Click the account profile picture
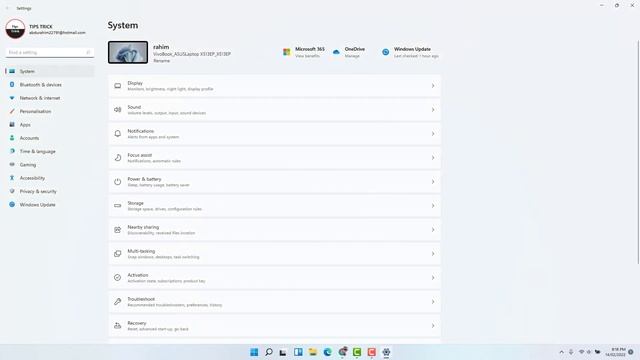 pos(16,29)
